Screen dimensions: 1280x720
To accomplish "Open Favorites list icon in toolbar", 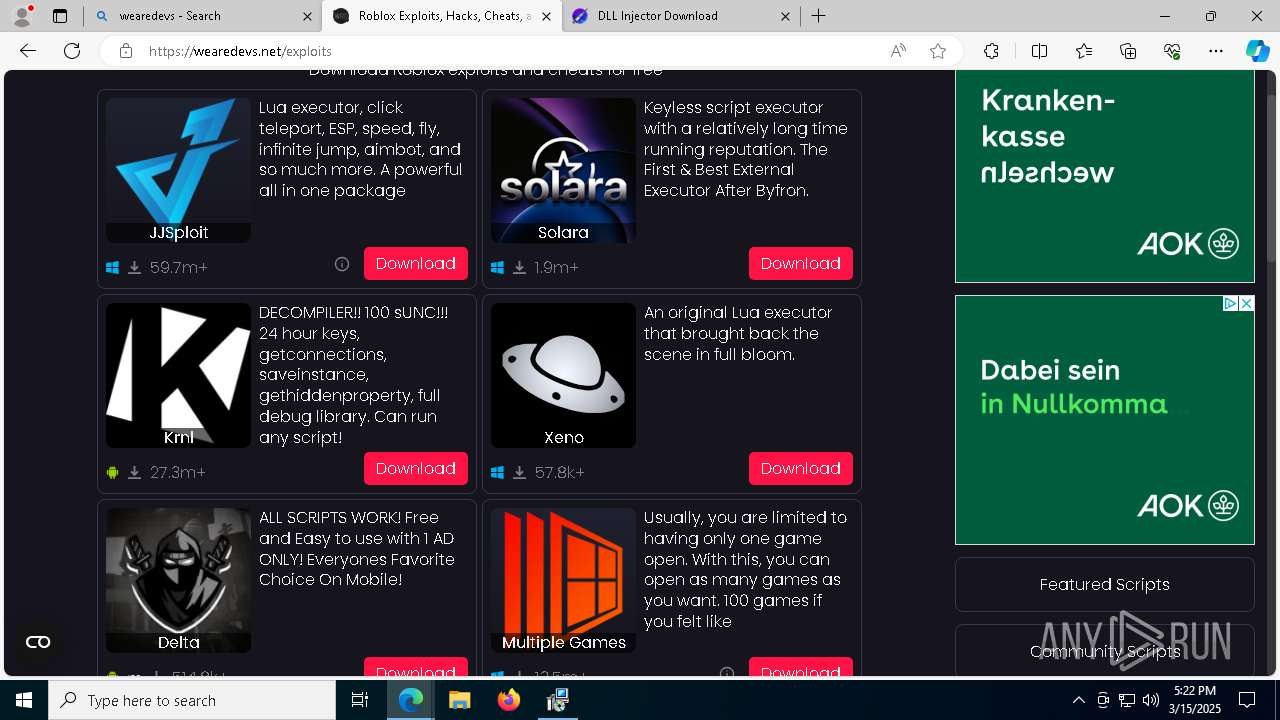I will point(1084,51).
